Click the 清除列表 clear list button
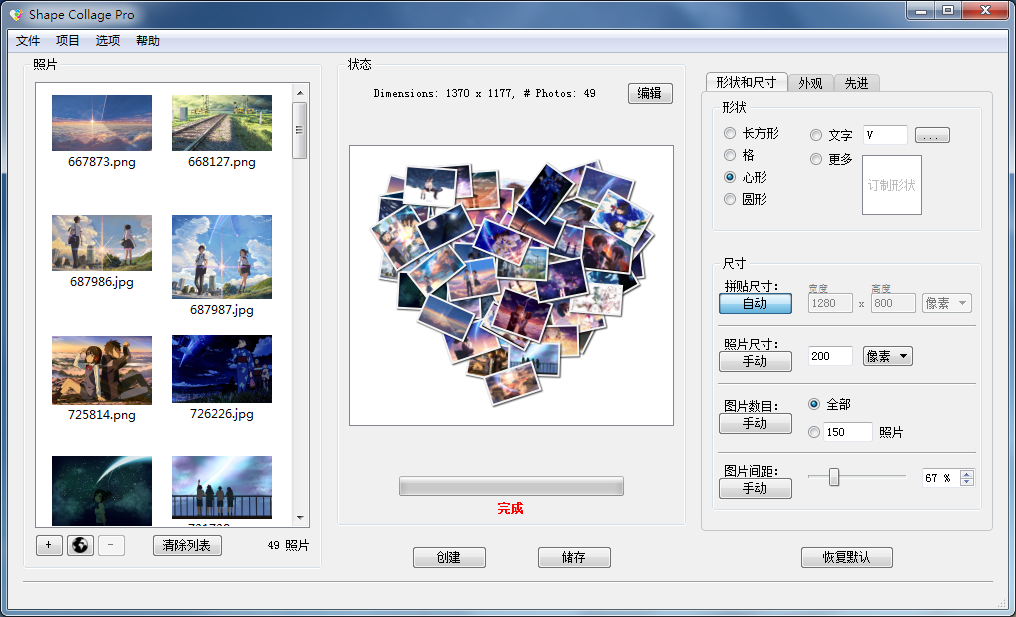The width and height of the screenshot is (1016, 617). (x=187, y=546)
